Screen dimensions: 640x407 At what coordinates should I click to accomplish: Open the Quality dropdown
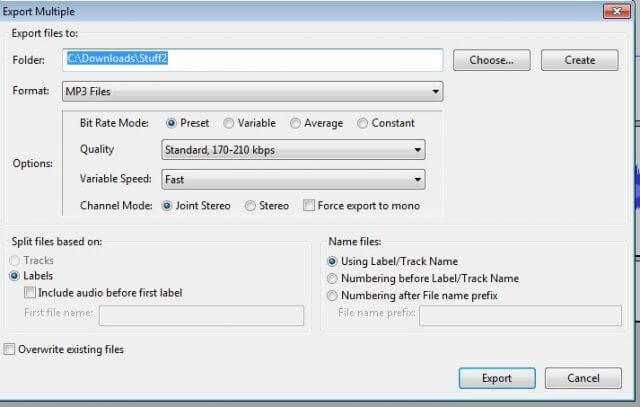click(x=293, y=150)
